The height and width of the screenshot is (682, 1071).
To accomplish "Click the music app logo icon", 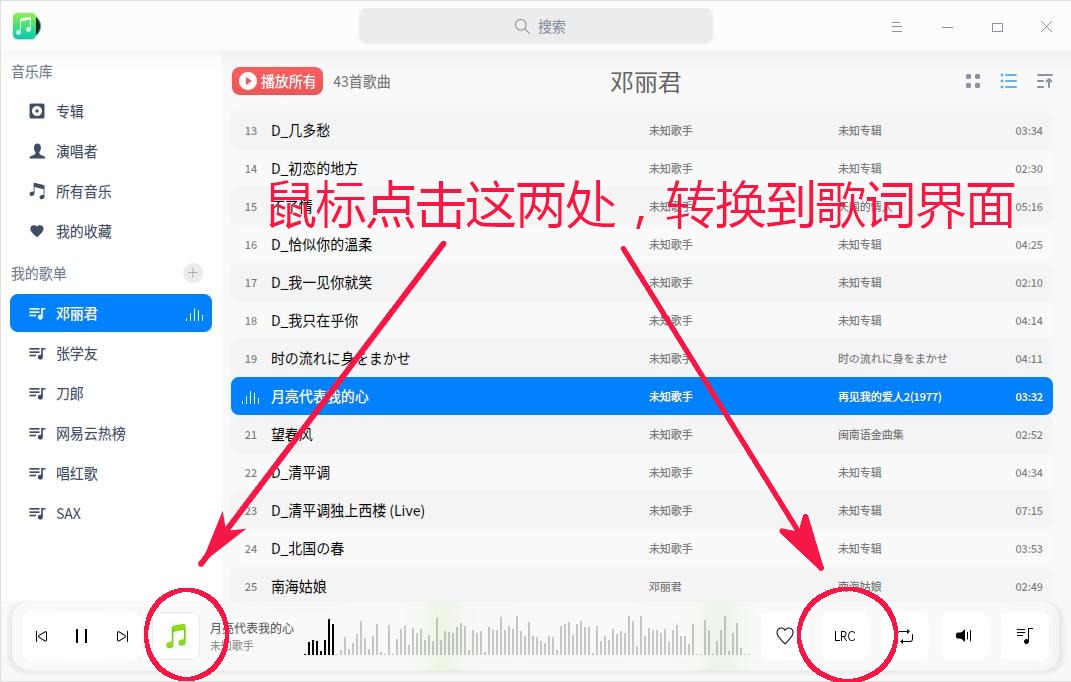I will [x=26, y=26].
